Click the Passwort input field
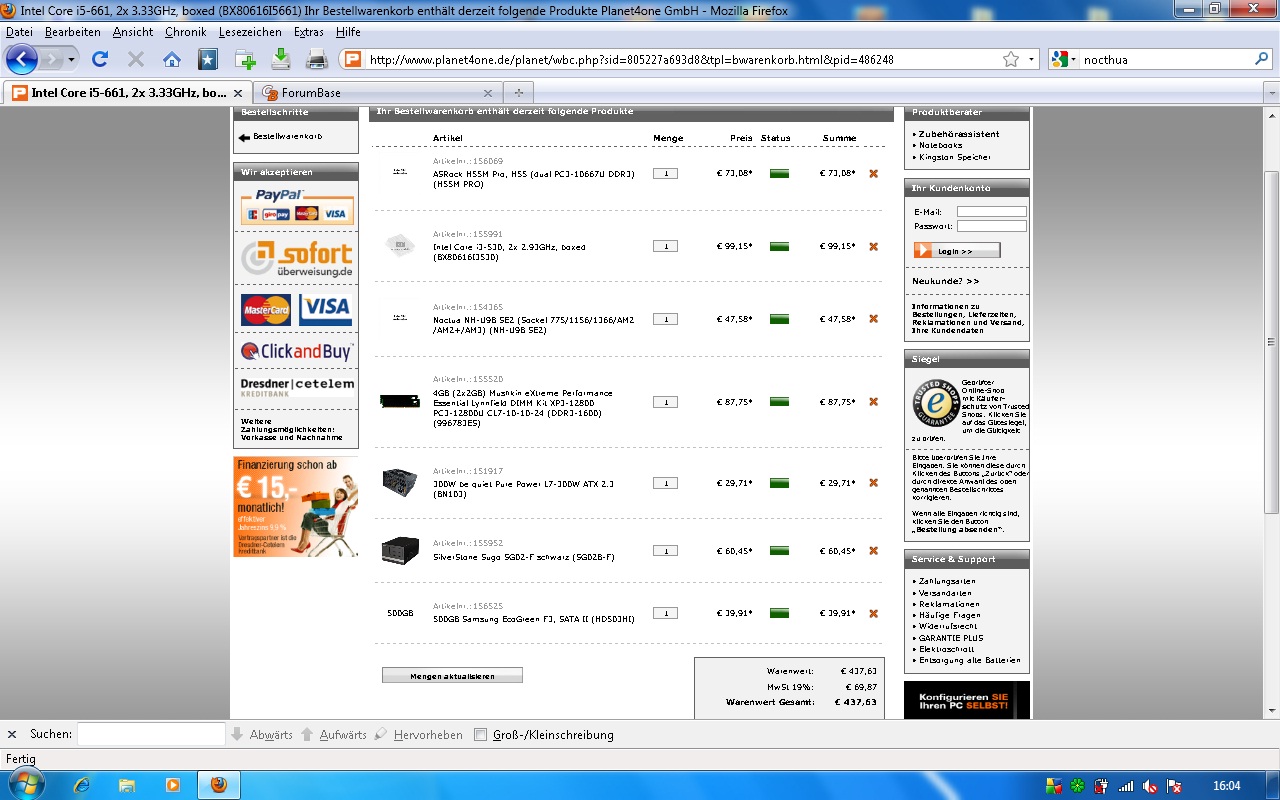Image resolution: width=1280 pixels, height=800 pixels. click(992, 226)
